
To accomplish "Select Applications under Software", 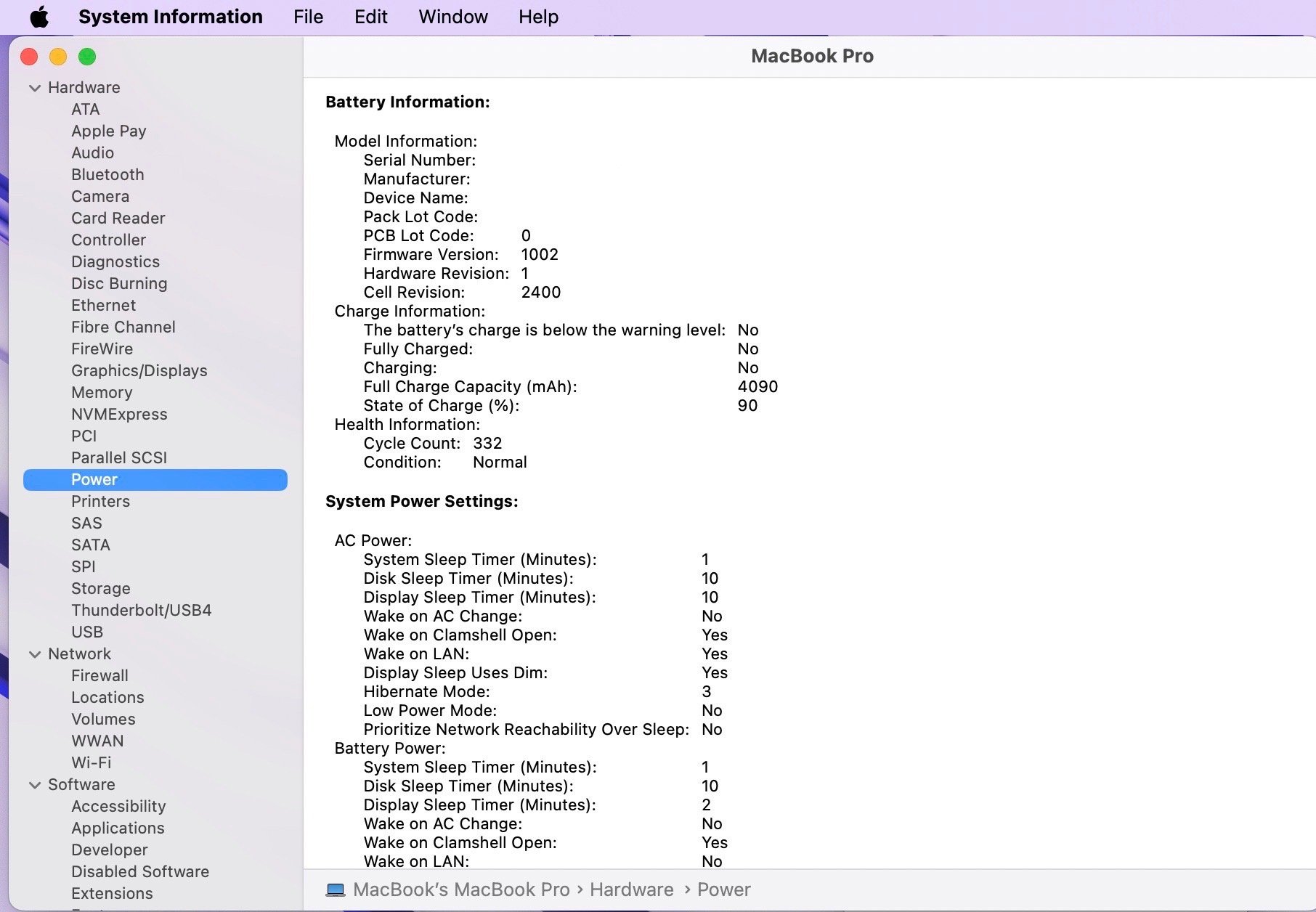I will coord(118,828).
